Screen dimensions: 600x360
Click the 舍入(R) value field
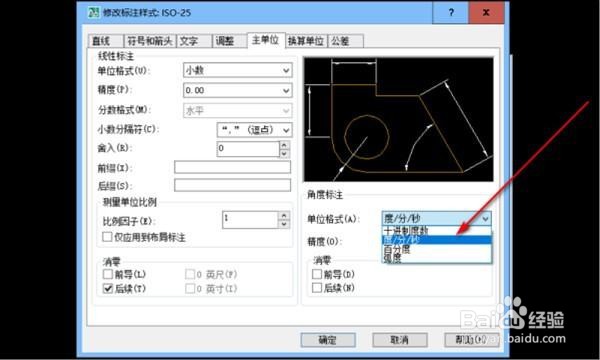click(248, 148)
